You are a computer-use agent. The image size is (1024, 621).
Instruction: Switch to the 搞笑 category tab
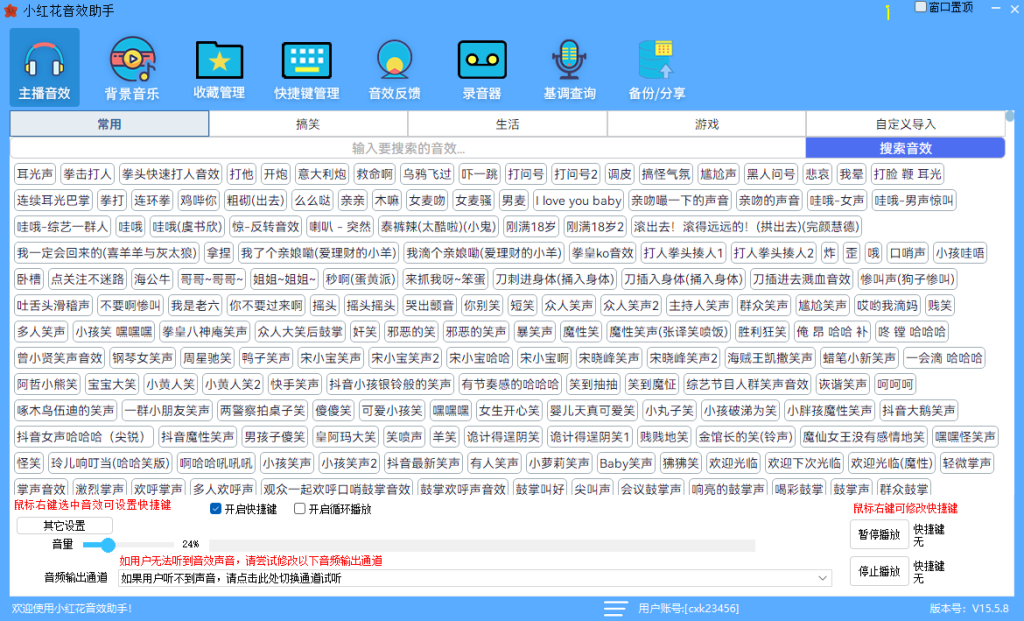click(x=307, y=123)
